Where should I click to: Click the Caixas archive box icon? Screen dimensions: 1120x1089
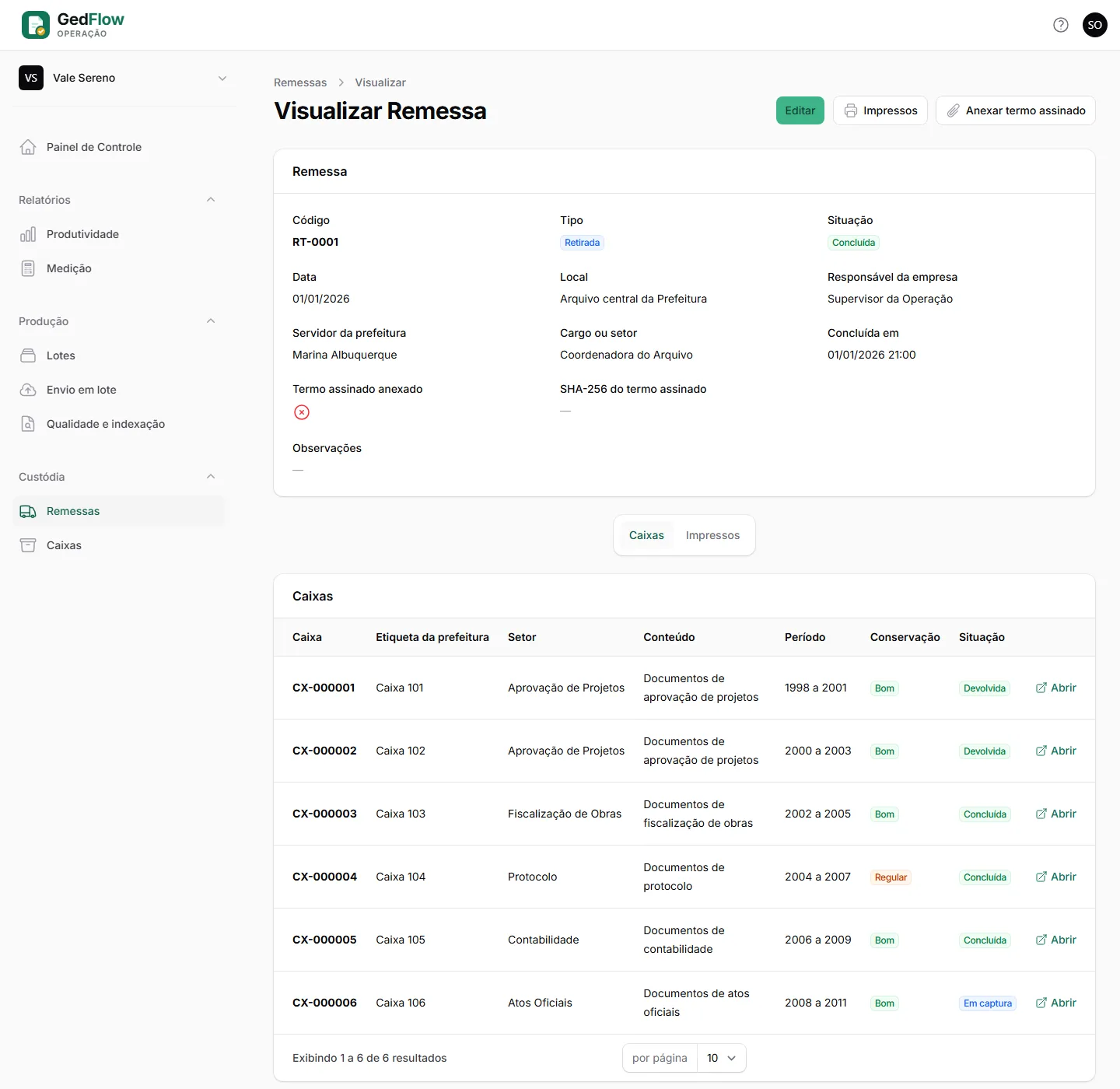[x=28, y=545]
